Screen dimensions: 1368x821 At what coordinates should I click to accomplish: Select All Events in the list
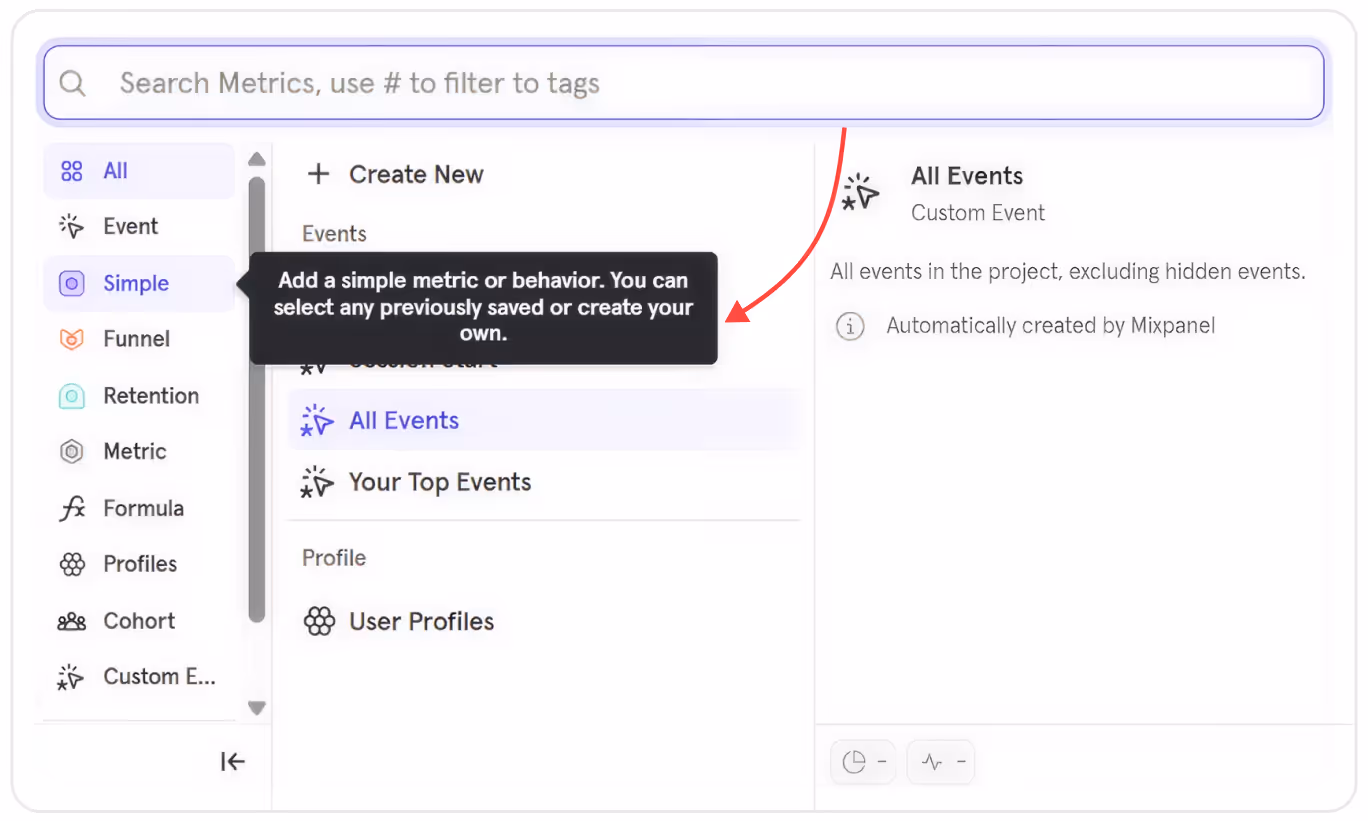[544, 421]
